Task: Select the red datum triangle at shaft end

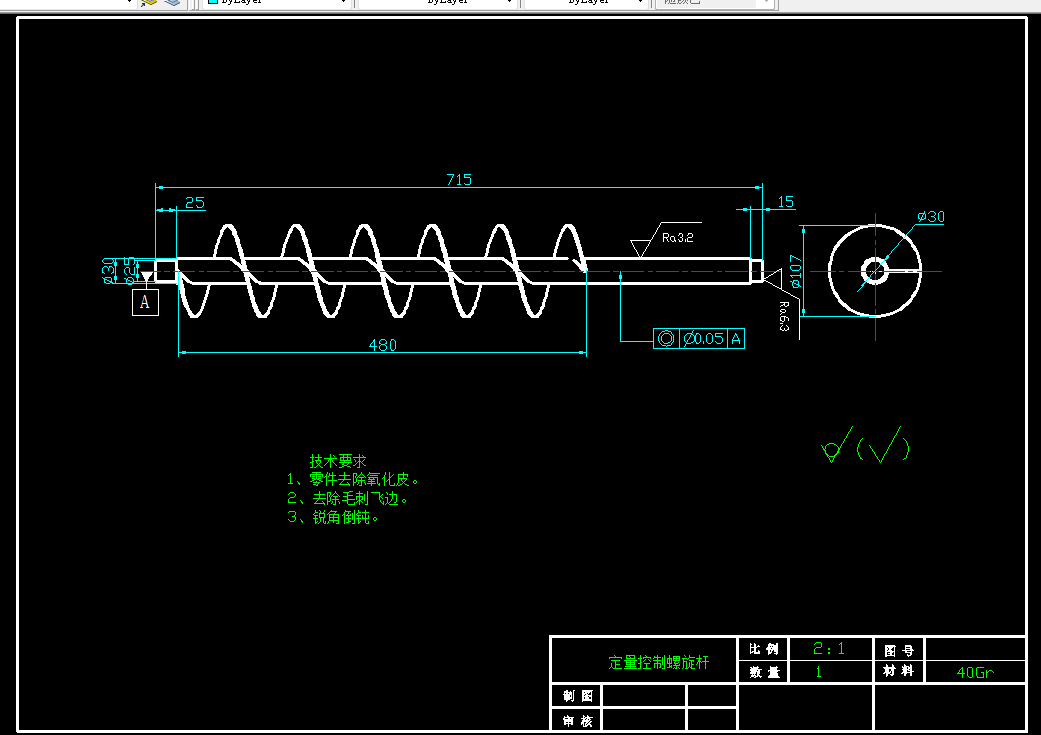Action: 147,276
